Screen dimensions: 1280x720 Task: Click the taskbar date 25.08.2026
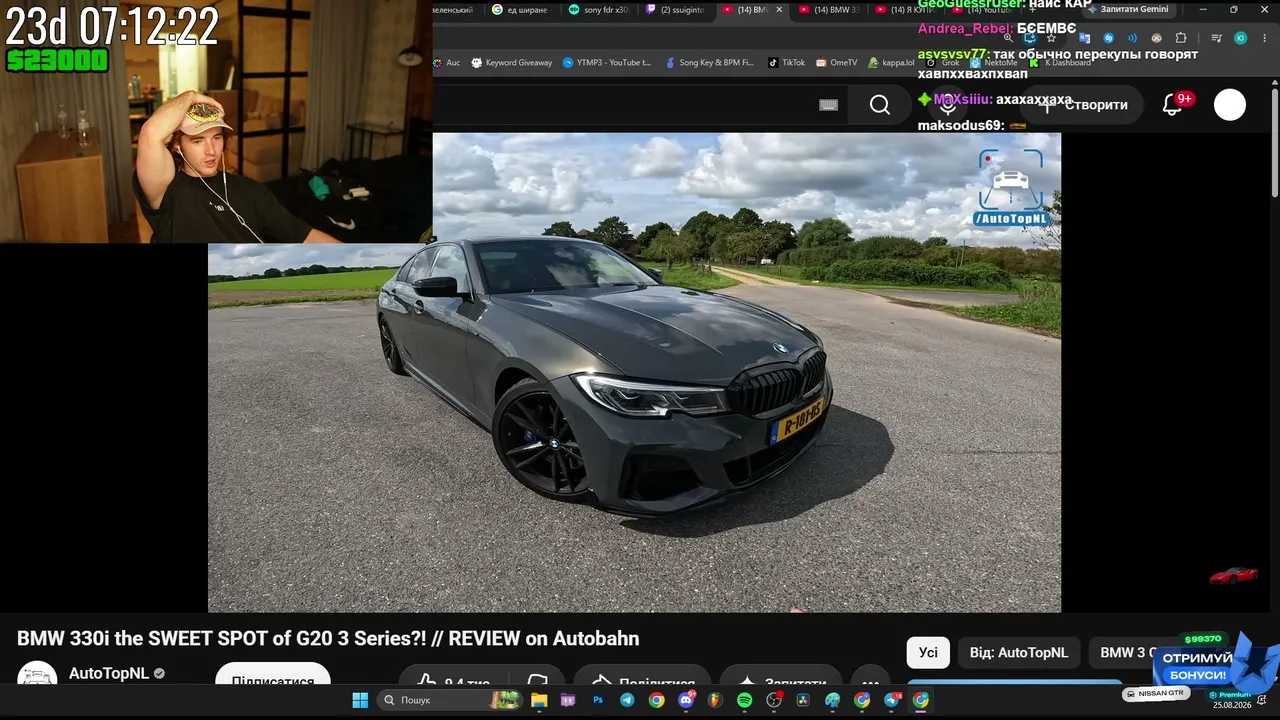point(1232,705)
